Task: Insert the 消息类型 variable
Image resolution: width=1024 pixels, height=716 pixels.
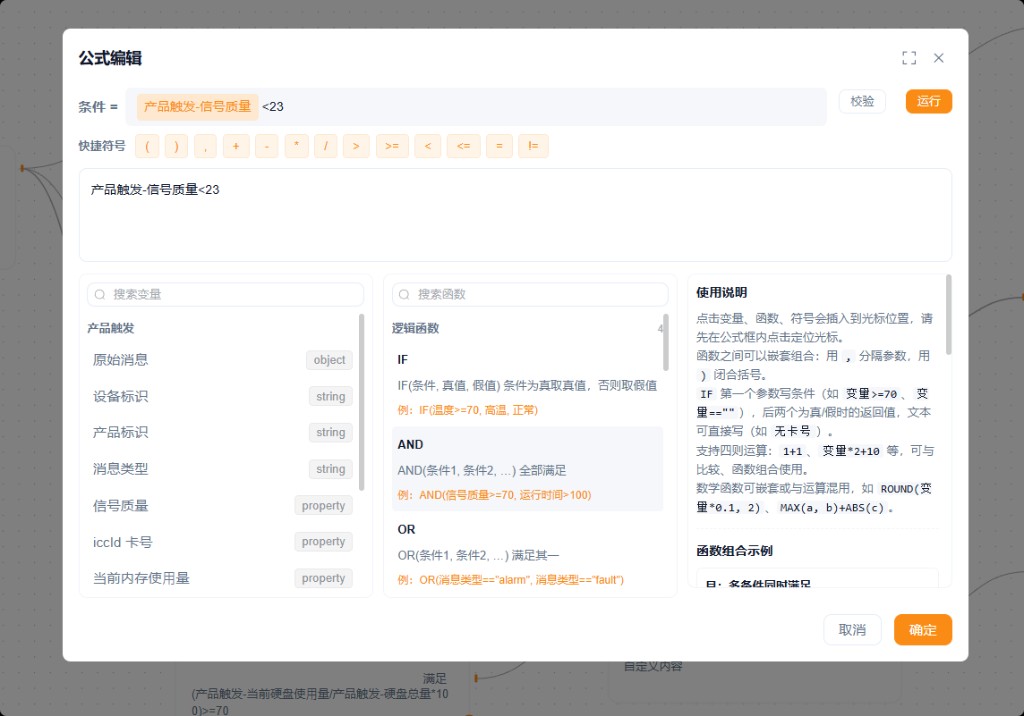Action: [x=223, y=469]
